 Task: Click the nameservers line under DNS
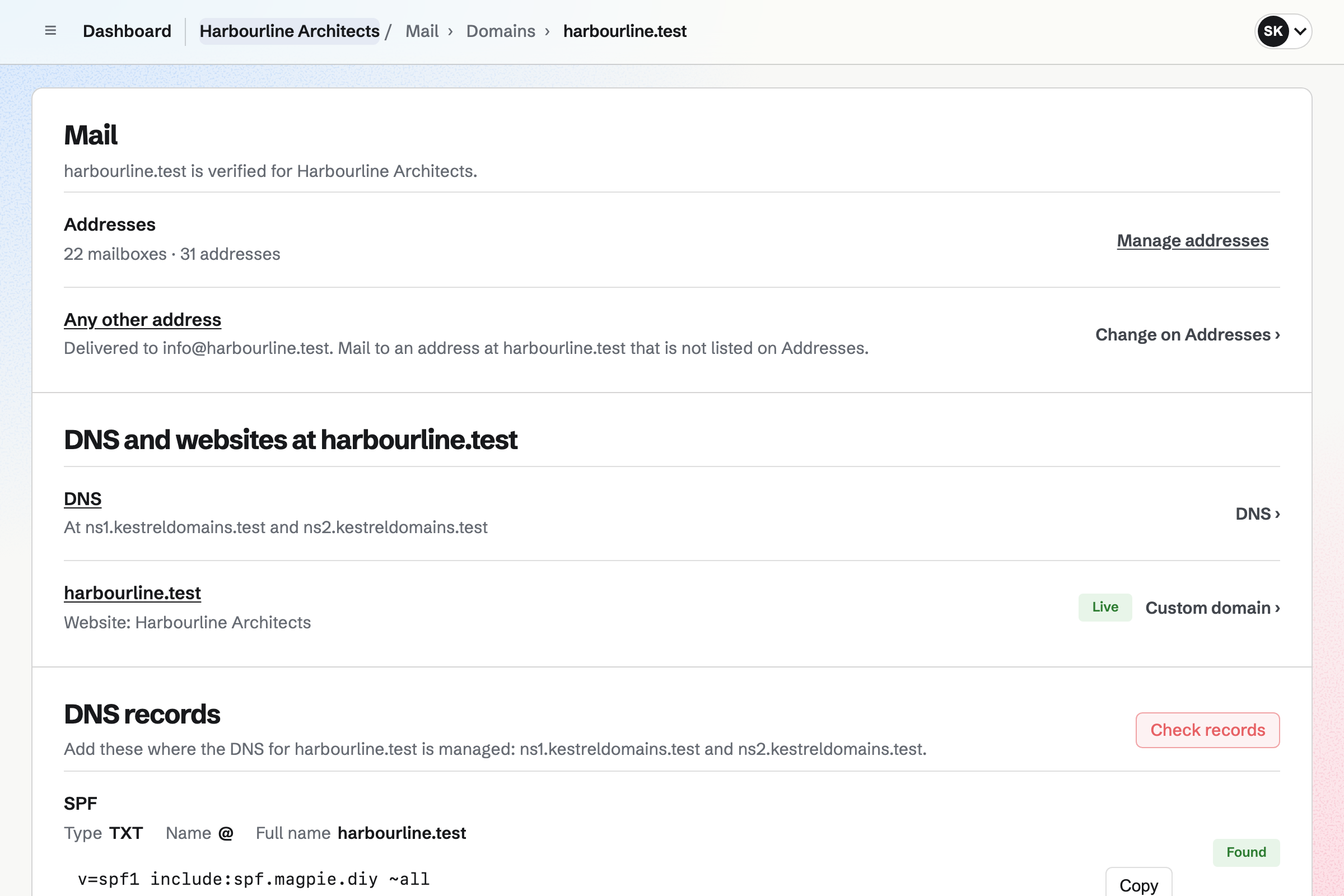click(x=276, y=528)
